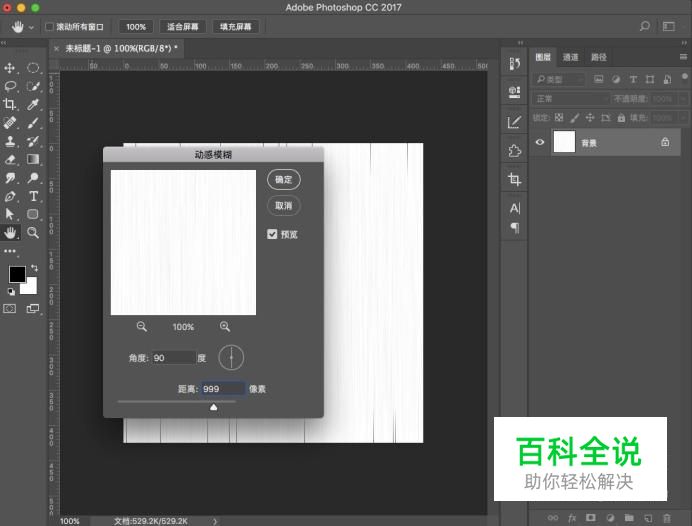Select the Path Selection tool
692x526 pixels.
[10, 214]
